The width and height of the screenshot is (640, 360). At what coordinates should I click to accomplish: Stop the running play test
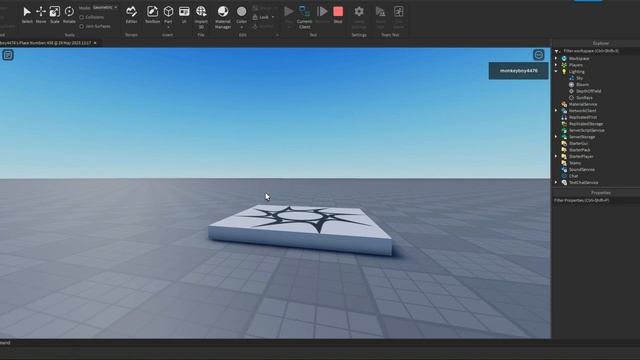338,15
